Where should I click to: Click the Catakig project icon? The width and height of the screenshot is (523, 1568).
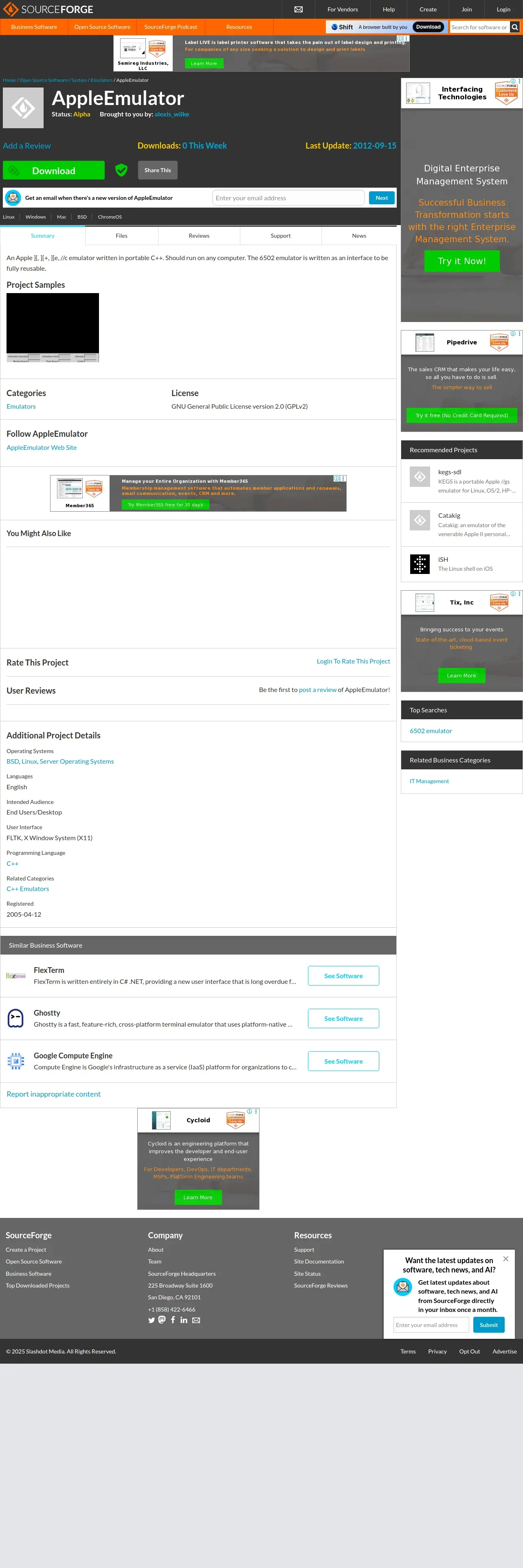pos(420,521)
